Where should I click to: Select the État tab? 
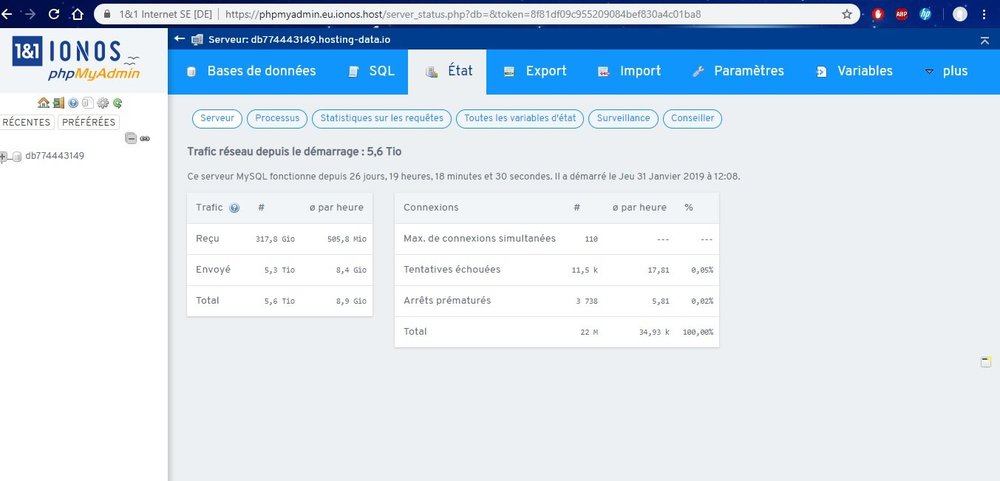[449, 71]
